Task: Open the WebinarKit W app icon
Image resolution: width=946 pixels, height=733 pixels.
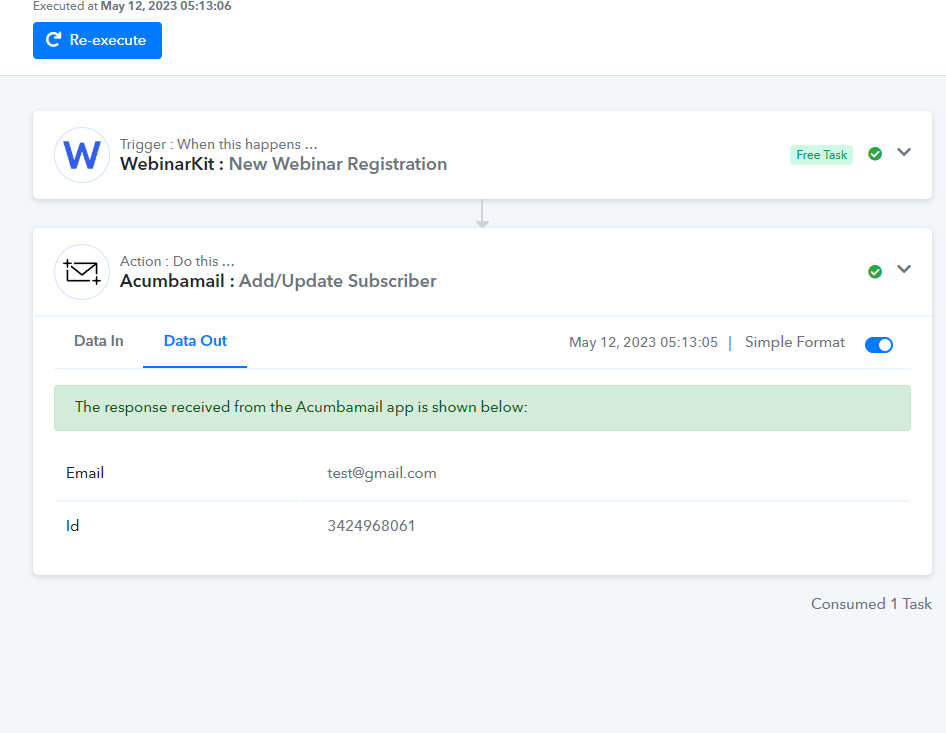Action: coord(82,155)
